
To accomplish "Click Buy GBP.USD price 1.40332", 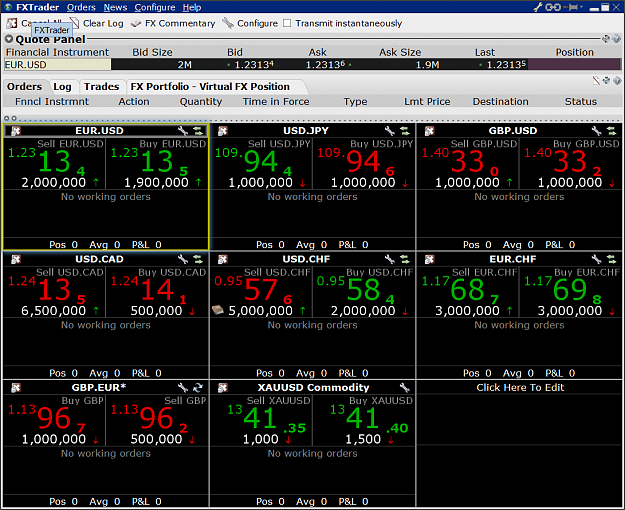I will 571,163.
